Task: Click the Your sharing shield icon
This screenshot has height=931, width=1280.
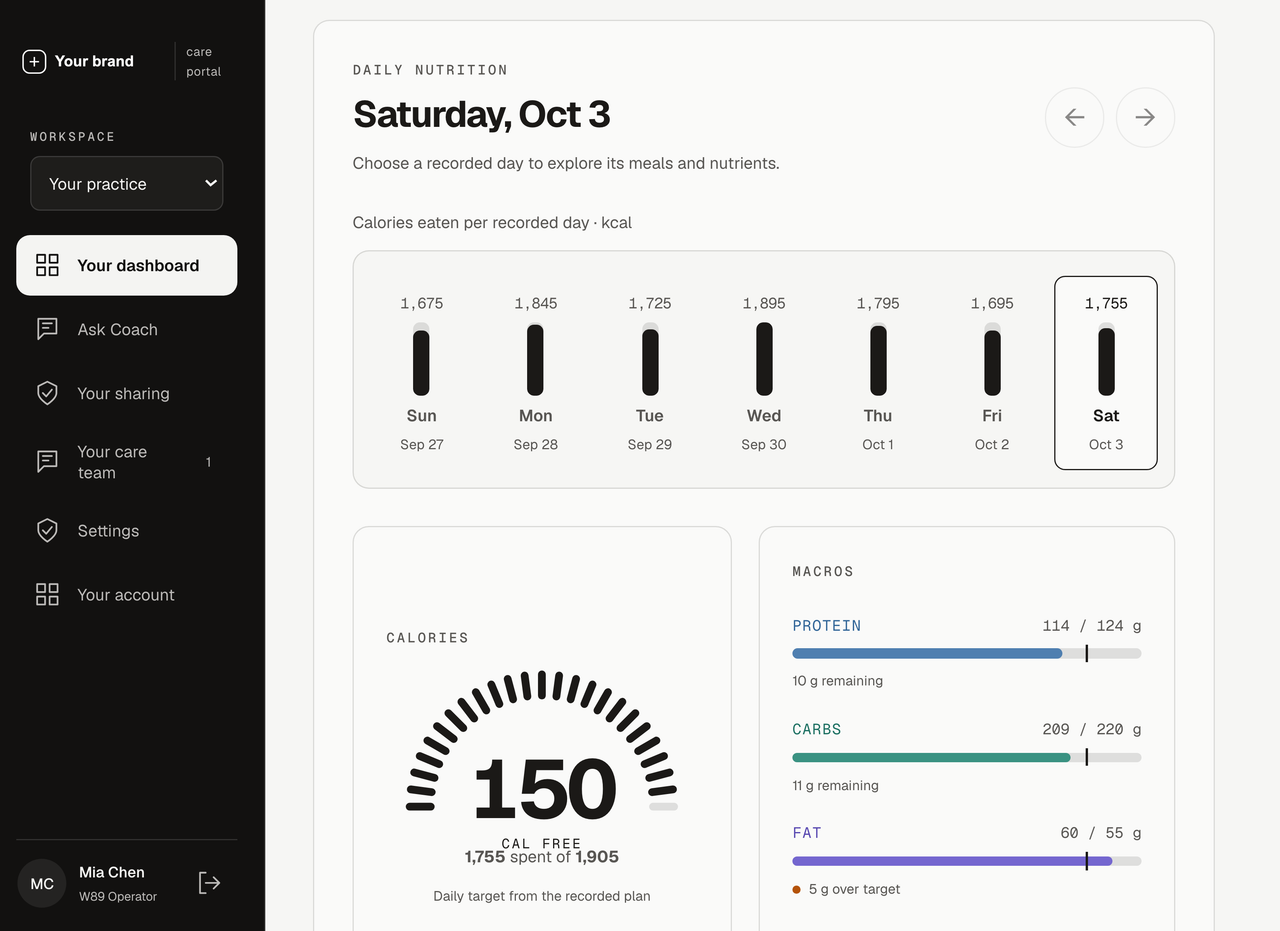Action: coord(47,393)
